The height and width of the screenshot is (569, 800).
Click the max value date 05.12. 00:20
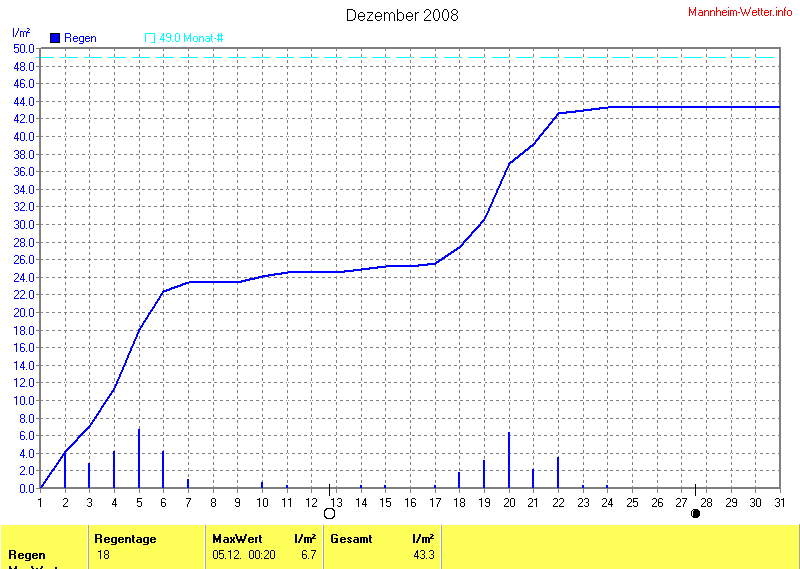tap(246, 554)
